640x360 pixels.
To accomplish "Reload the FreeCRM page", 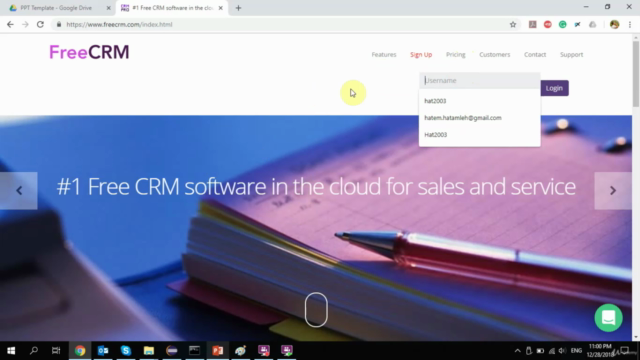I will click(40, 24).
